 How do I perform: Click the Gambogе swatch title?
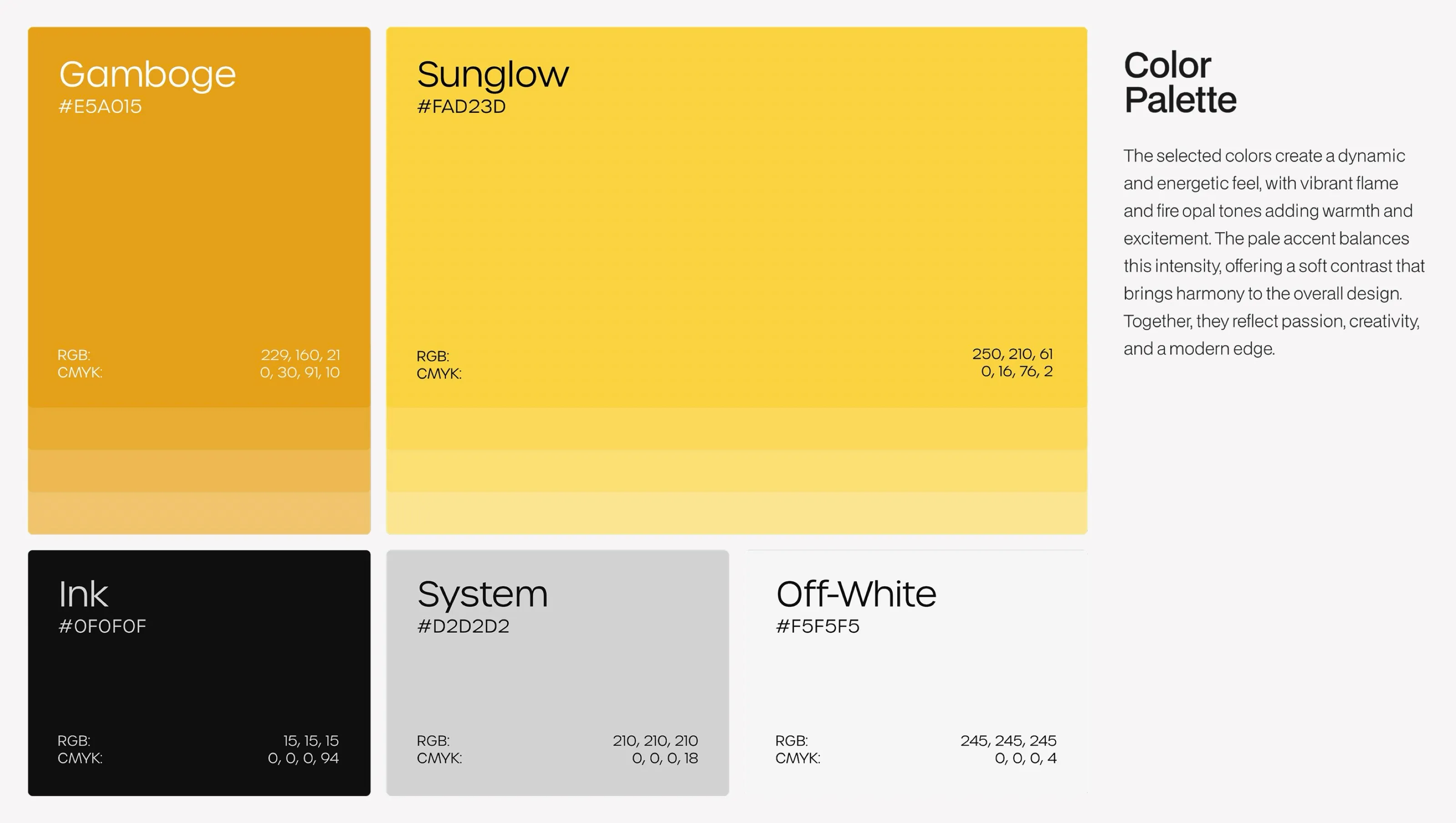pos(147,76)
